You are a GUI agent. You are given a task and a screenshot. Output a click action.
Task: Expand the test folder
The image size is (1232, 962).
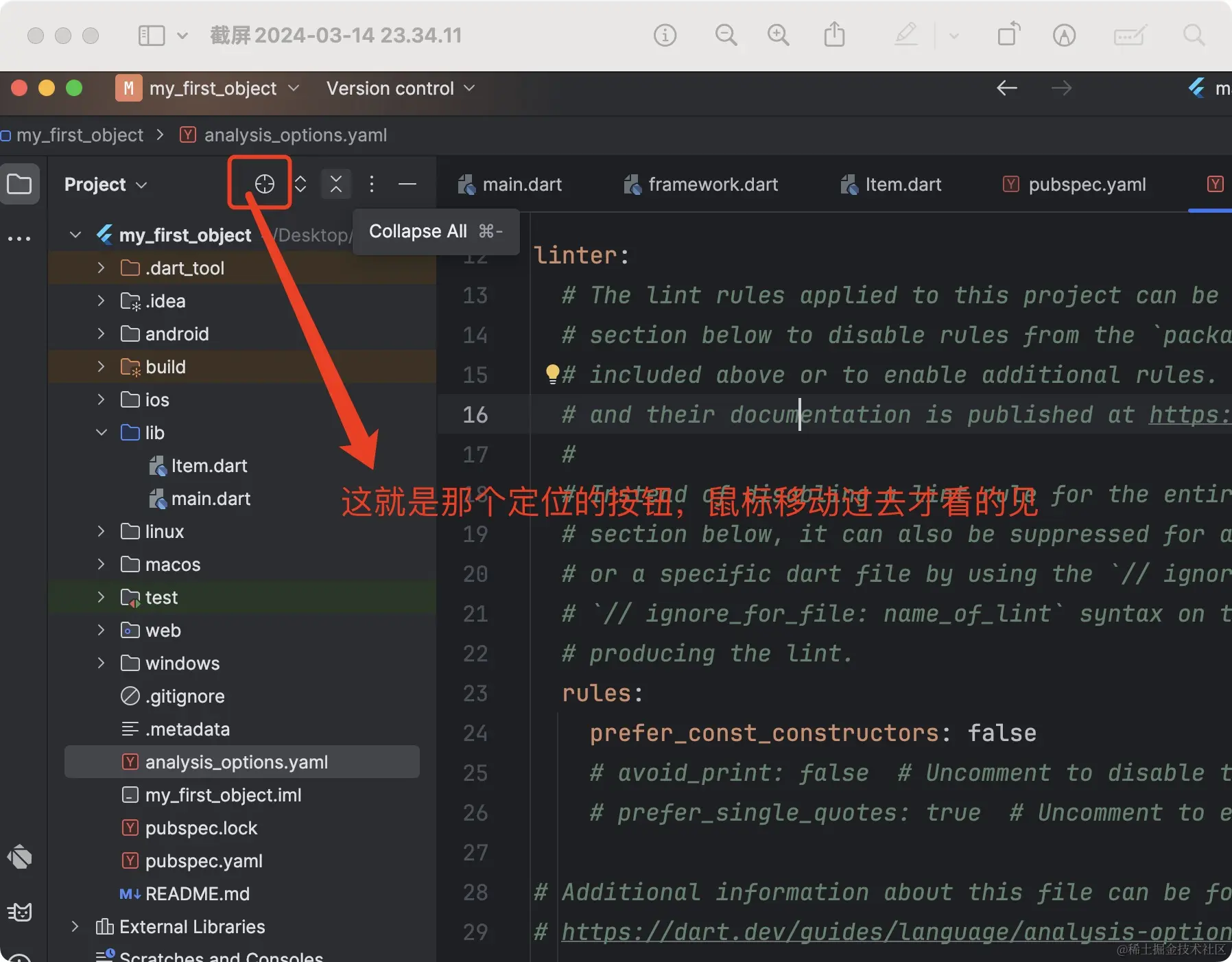(102, 598)
